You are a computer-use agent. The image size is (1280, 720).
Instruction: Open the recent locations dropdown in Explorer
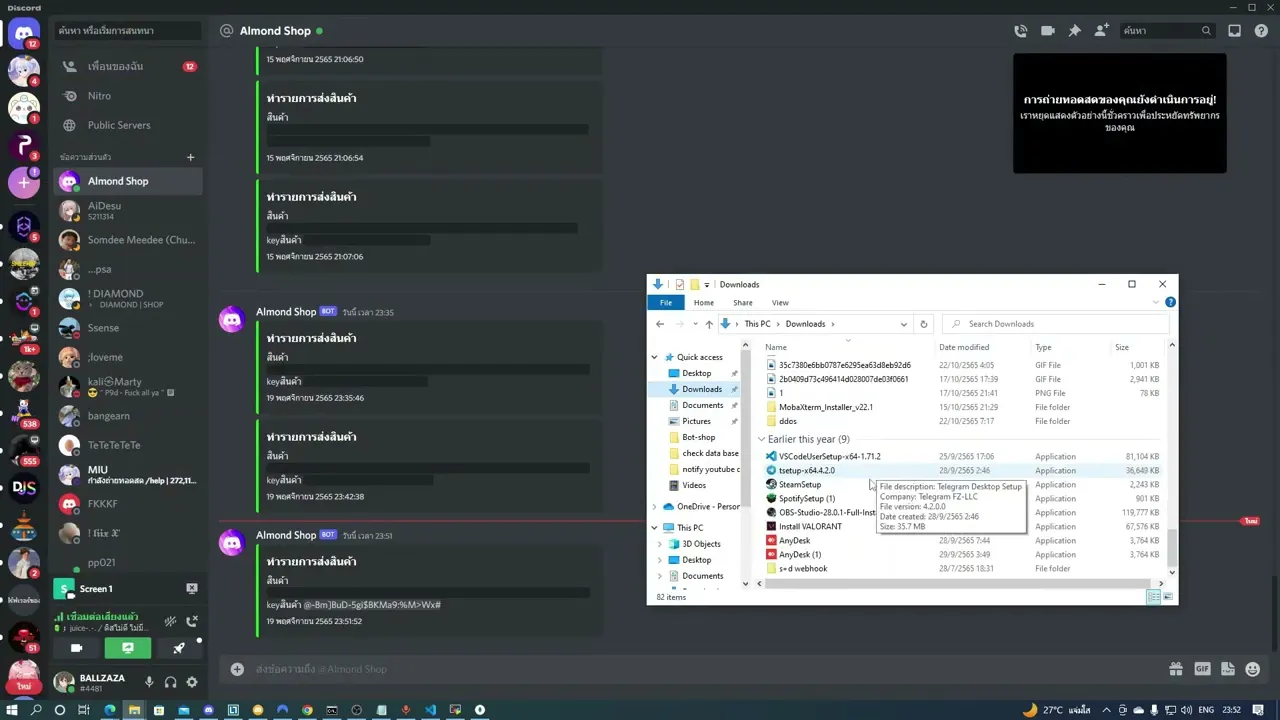(x=696, y=324)
